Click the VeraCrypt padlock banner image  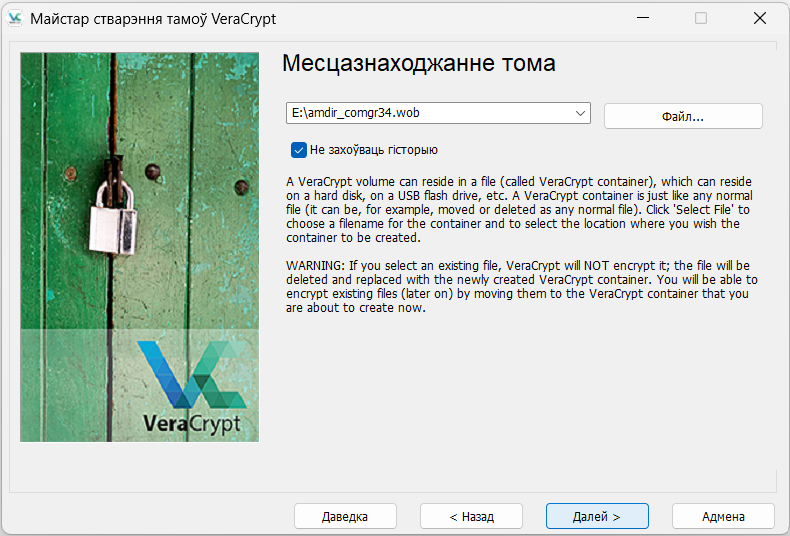[140, 247]
